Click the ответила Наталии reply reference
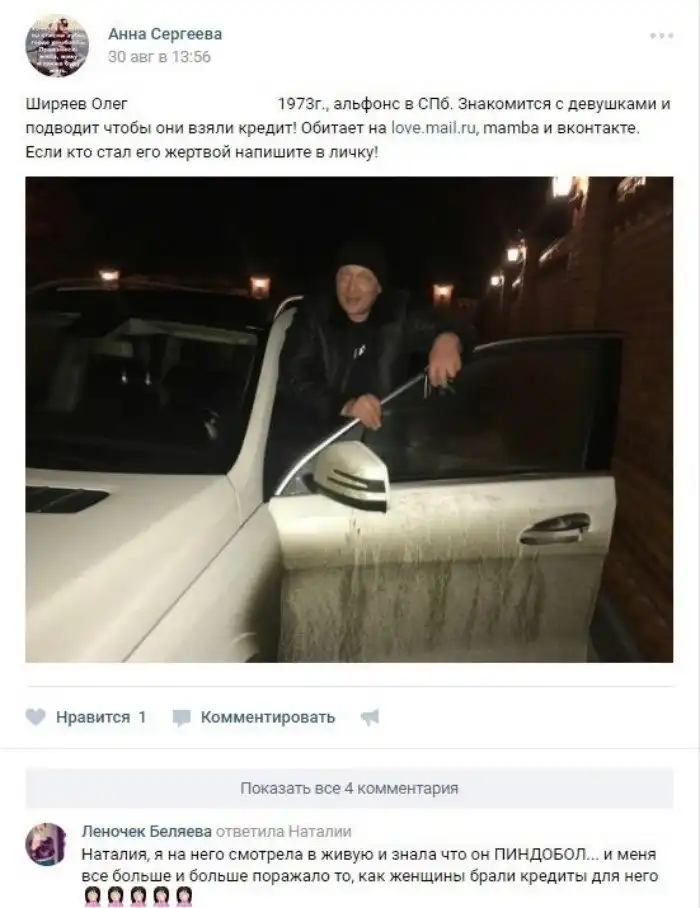Image resolution: width=700 pixels, height=908 pixels. pos(284,832)
